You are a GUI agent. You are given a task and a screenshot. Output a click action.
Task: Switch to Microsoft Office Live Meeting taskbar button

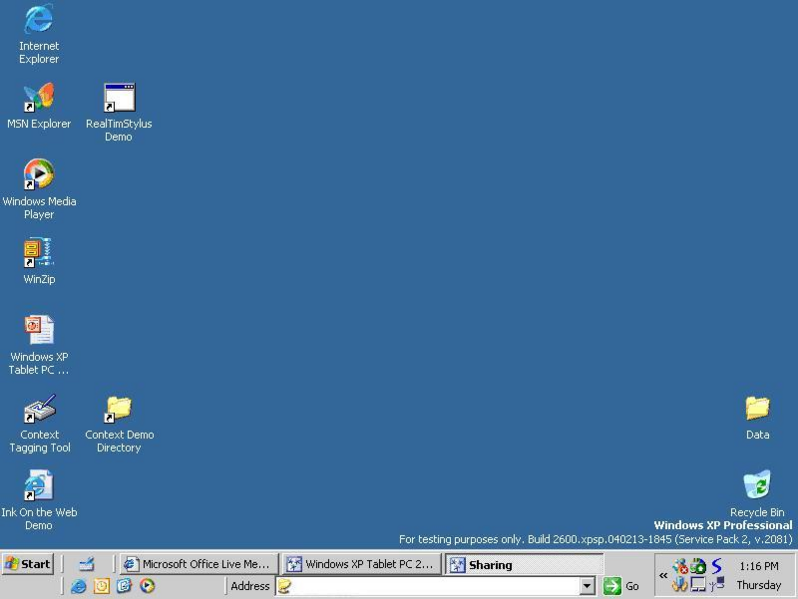point(197,564)
